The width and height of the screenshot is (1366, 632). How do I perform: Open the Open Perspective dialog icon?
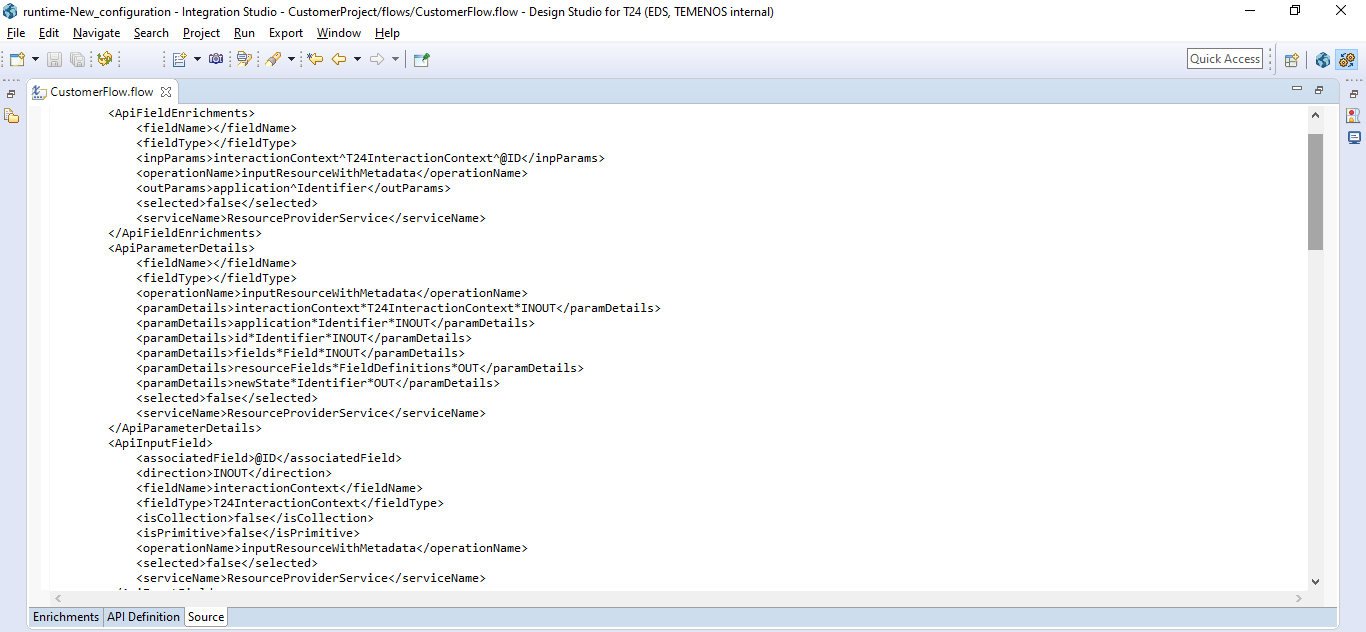point(1291,60)
